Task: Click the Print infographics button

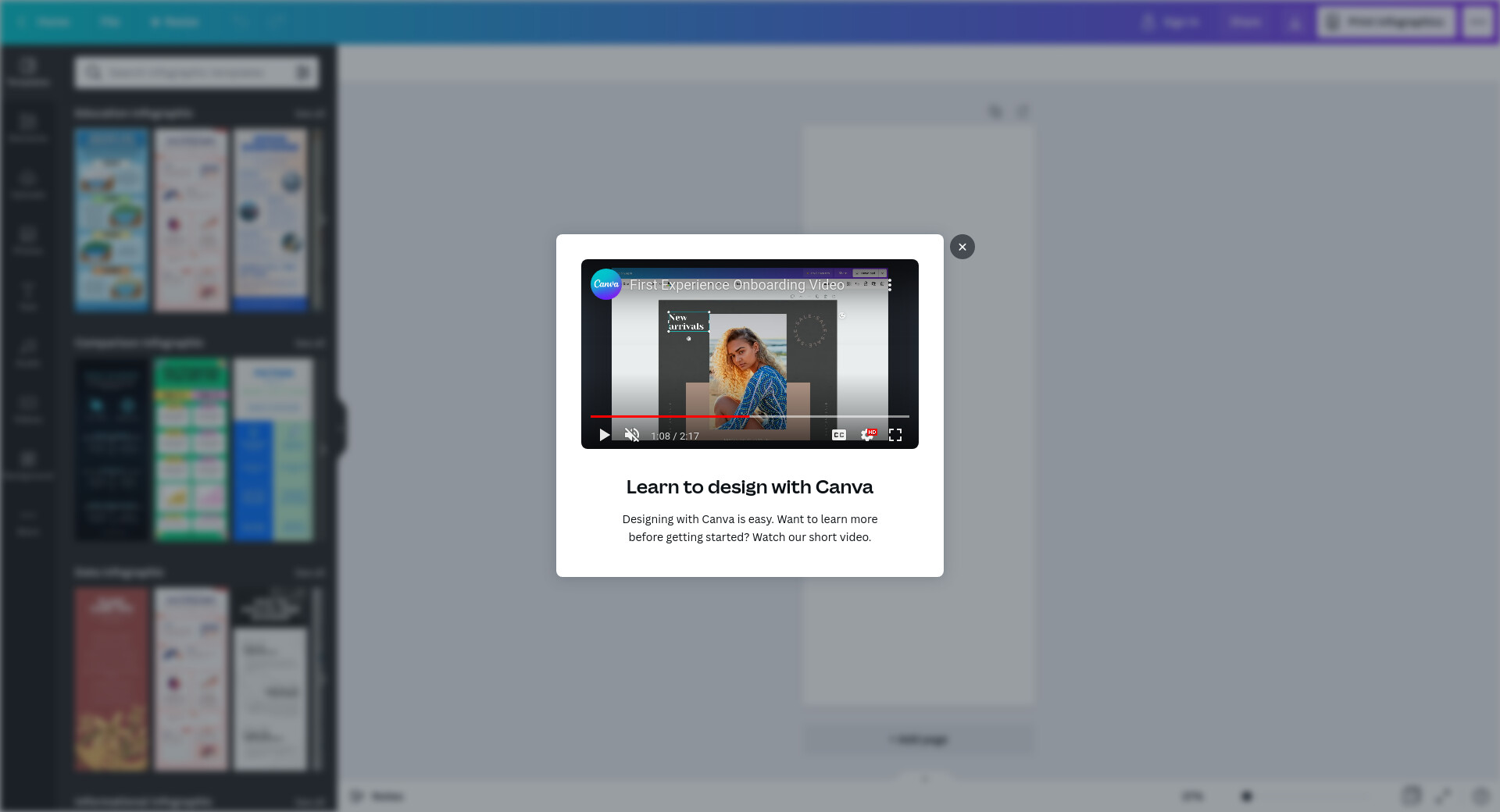Action: (x=1386, y=22)
